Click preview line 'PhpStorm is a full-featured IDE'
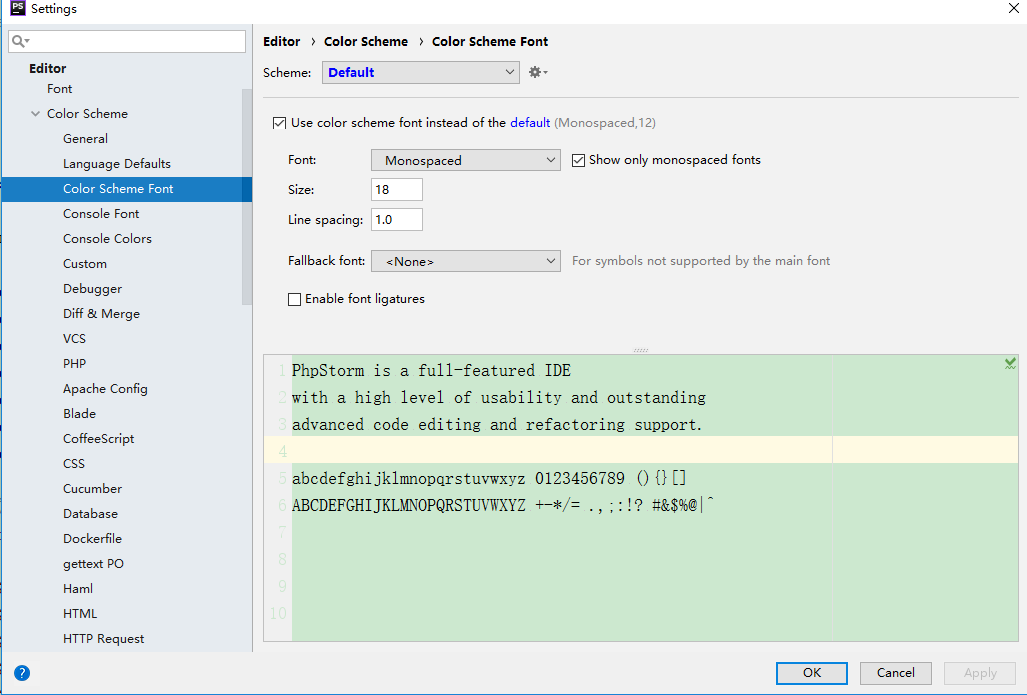This screenshot has height=695, width=1027. pyautogui.click(x=431, y=371)
